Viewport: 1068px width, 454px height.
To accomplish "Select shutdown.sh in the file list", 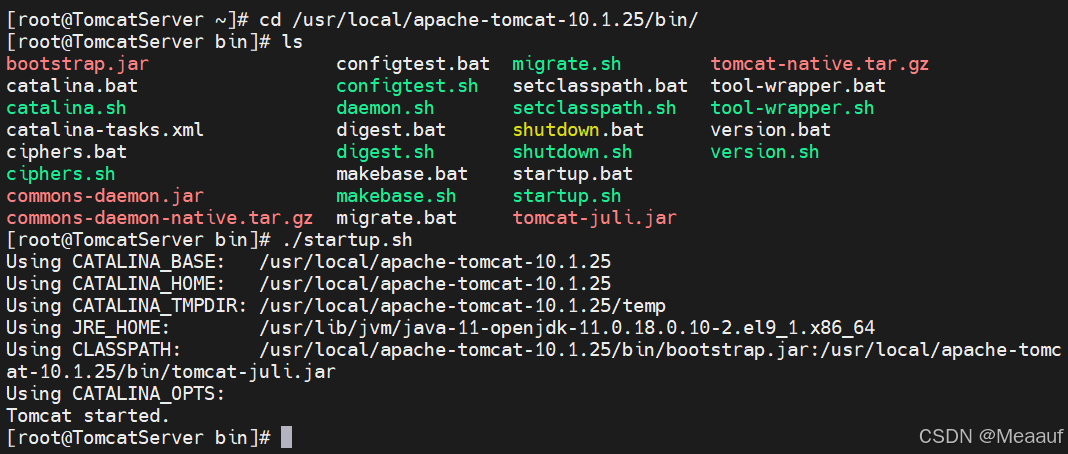I will [572, 152].
